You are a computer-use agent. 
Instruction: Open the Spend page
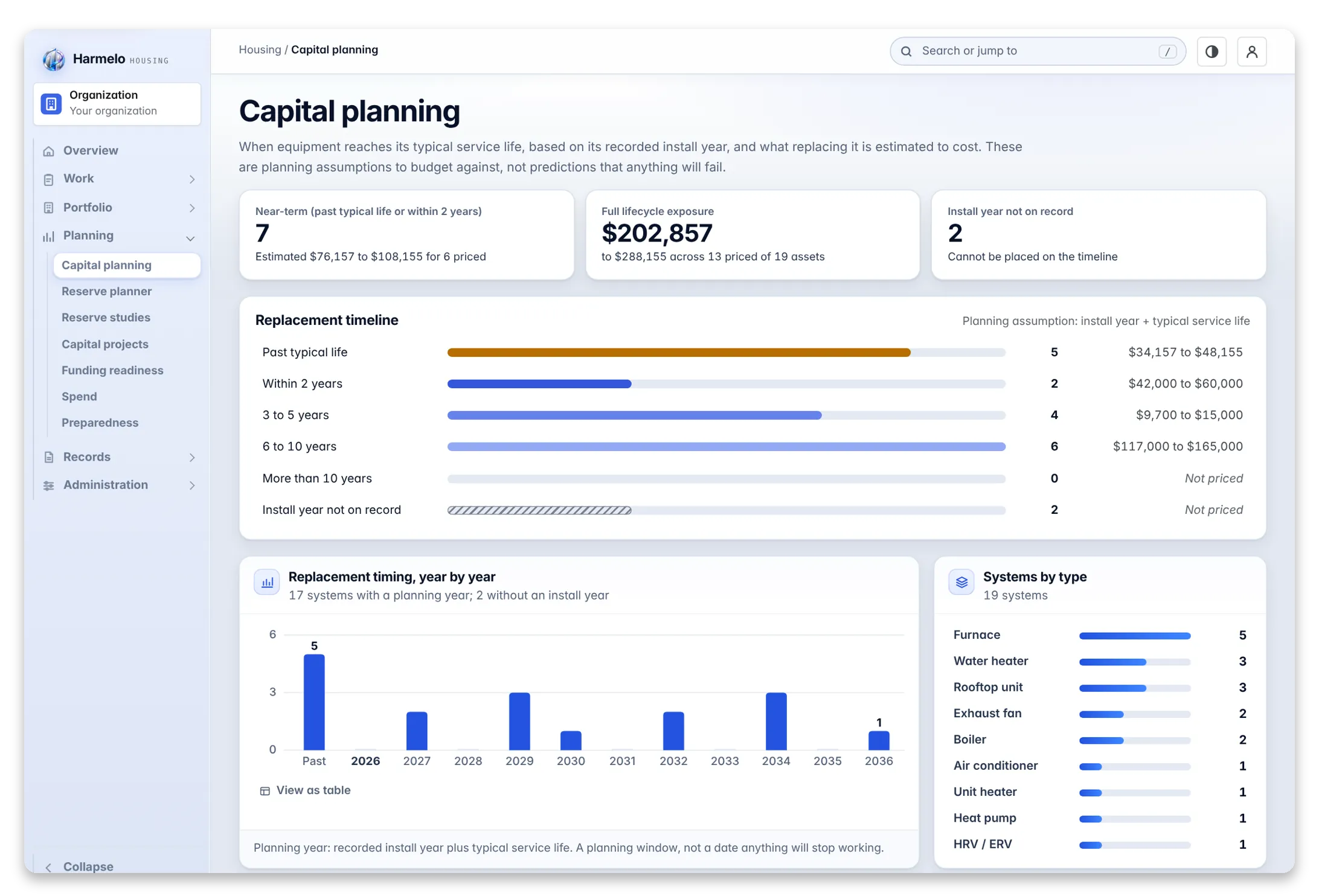point(79,397)
